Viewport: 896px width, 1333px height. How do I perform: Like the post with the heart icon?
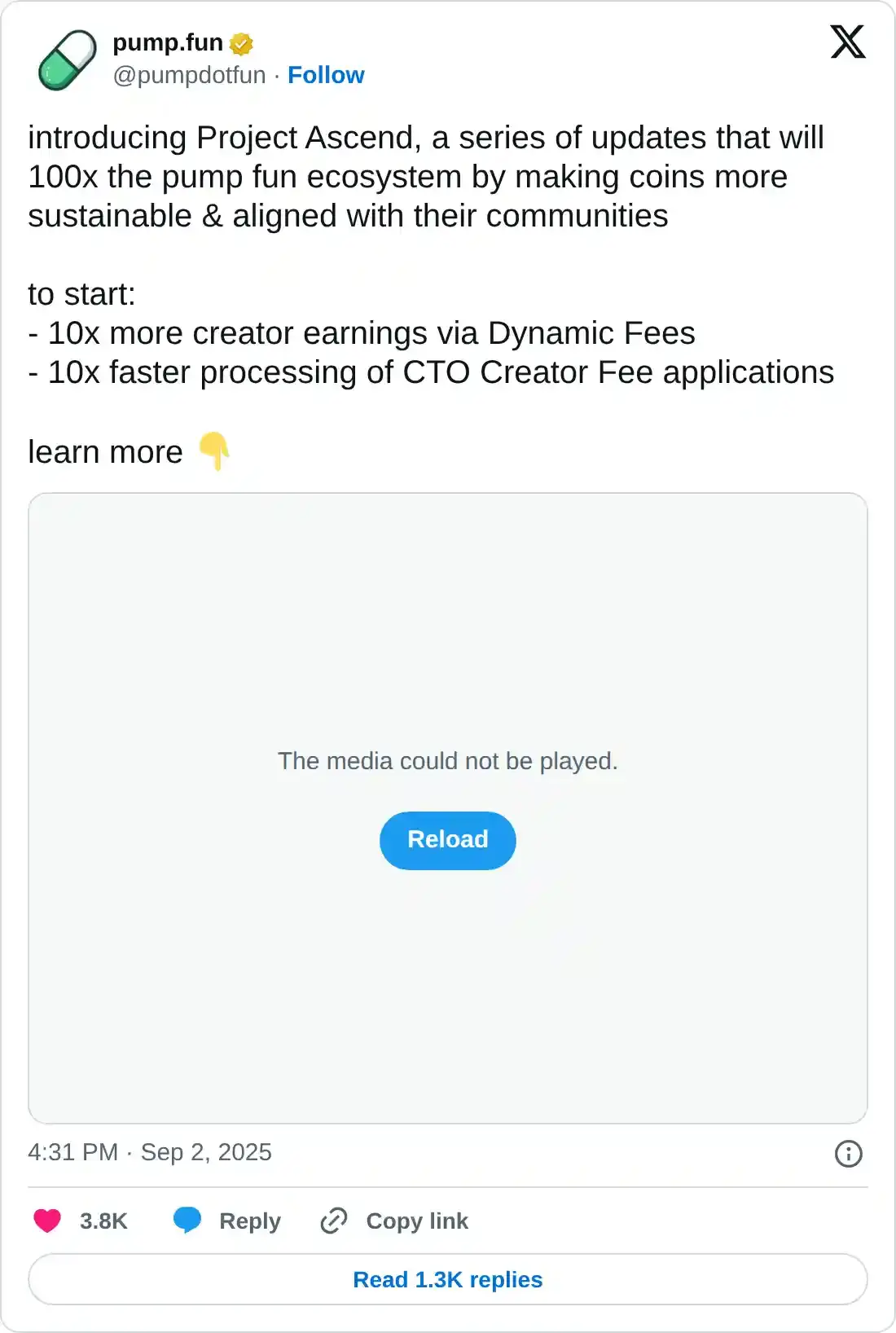(47, 1221)
